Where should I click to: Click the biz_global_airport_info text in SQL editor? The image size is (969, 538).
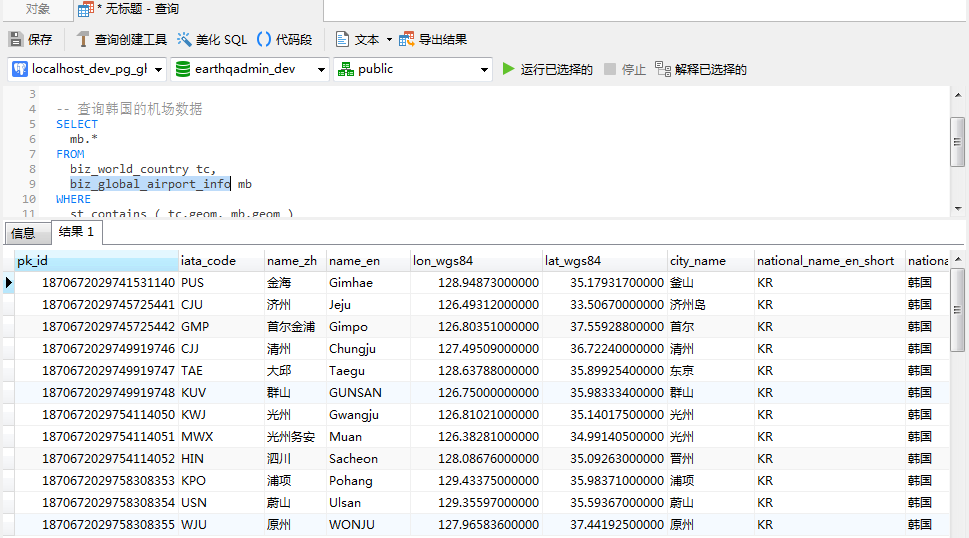[150, 184]
